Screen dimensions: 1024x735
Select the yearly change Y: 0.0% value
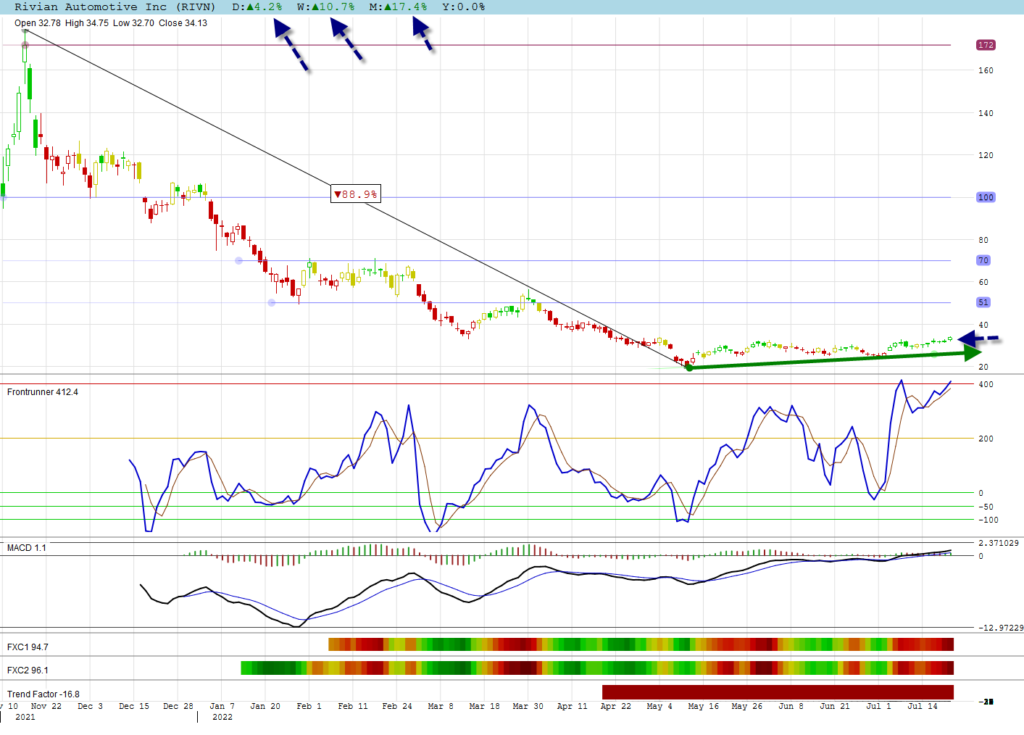(464, 7)
